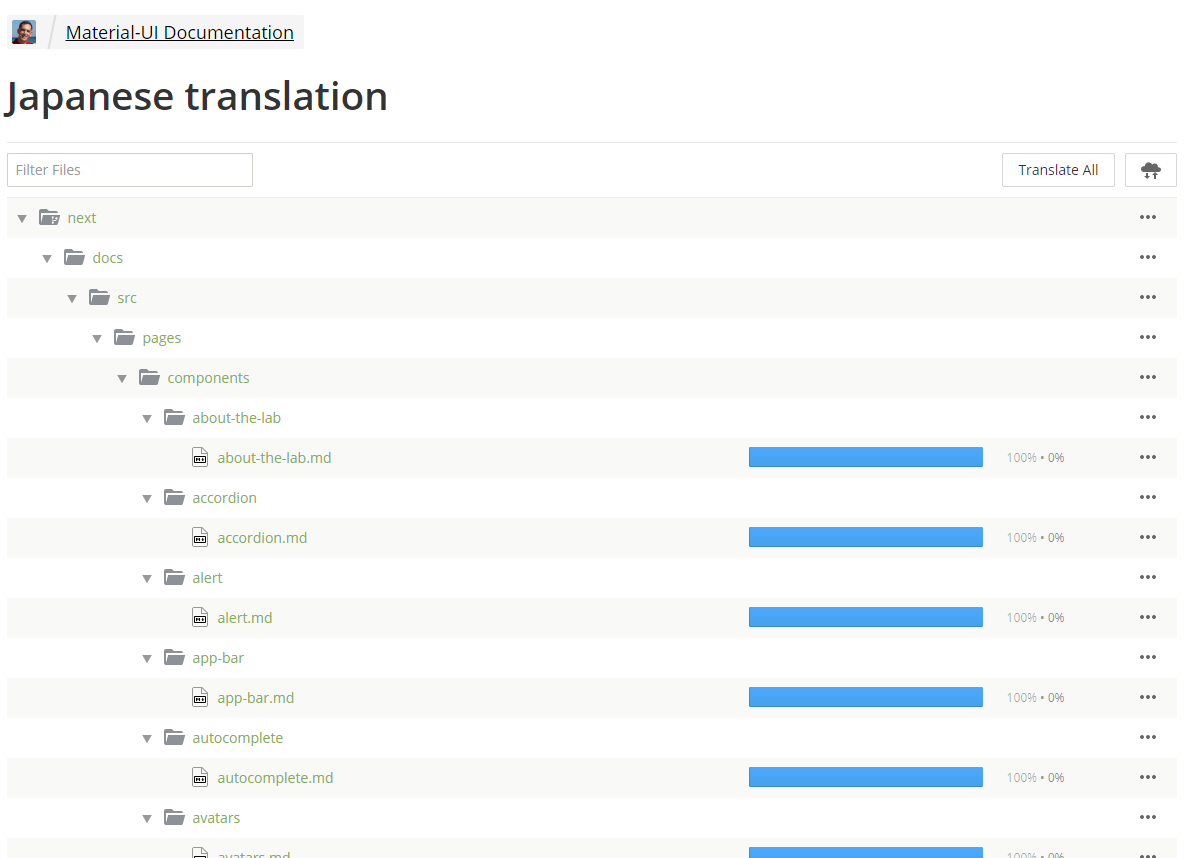Viewport: 1195px width, 858px height.
Task: Open more options for alert folder
Action: click(x=1148, y=577)
